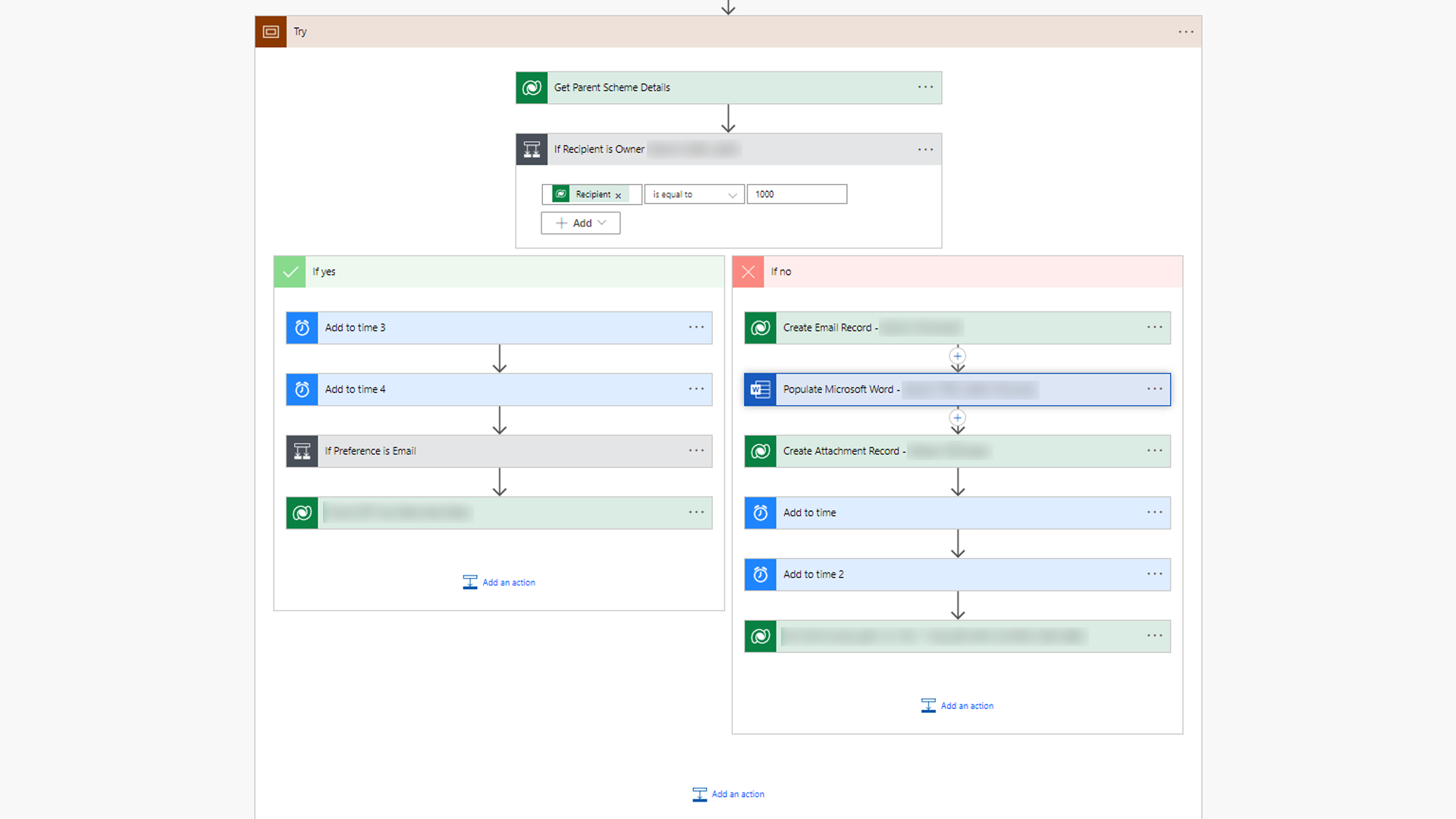Viewport: 1456px width, 819px height.
Task: Click the clock icon on Add to time 4
Action: (x=302, y=390)
